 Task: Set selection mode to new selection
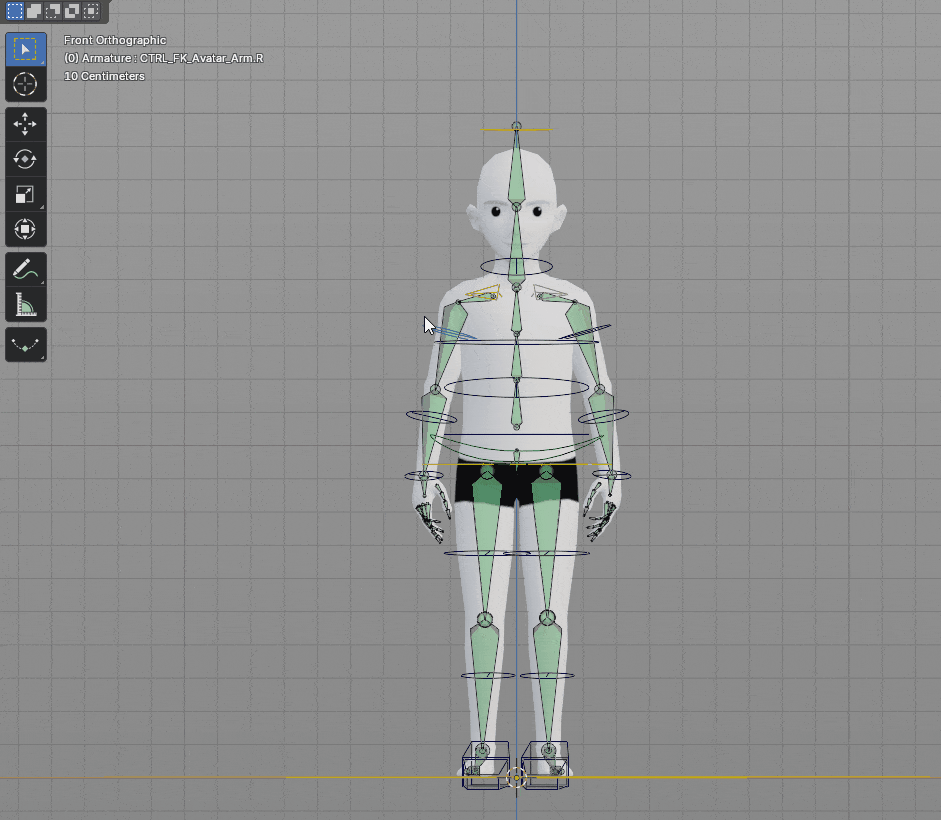(15, 11)
